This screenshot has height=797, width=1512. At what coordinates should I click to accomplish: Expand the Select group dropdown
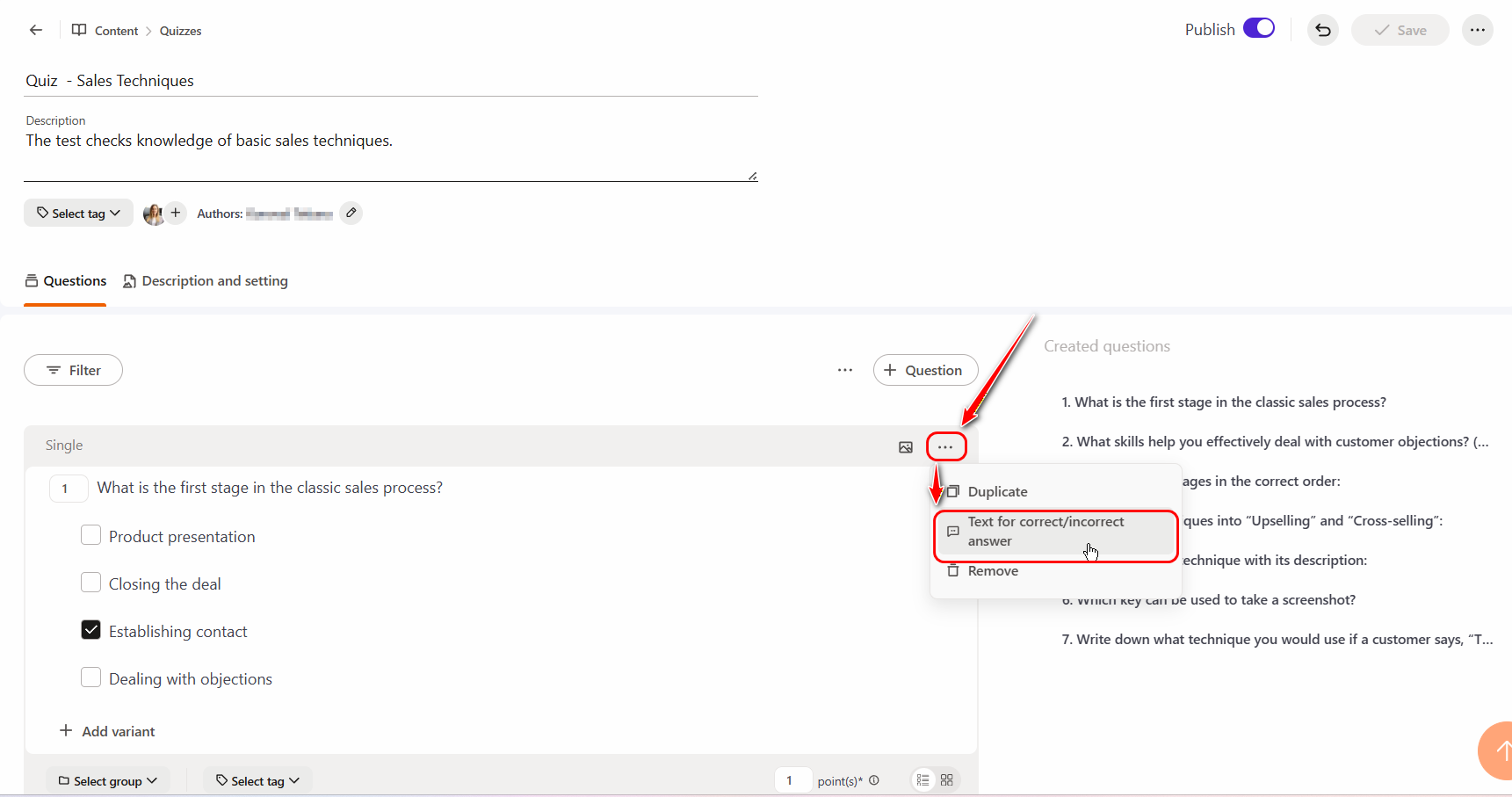[x=107, y=780]
